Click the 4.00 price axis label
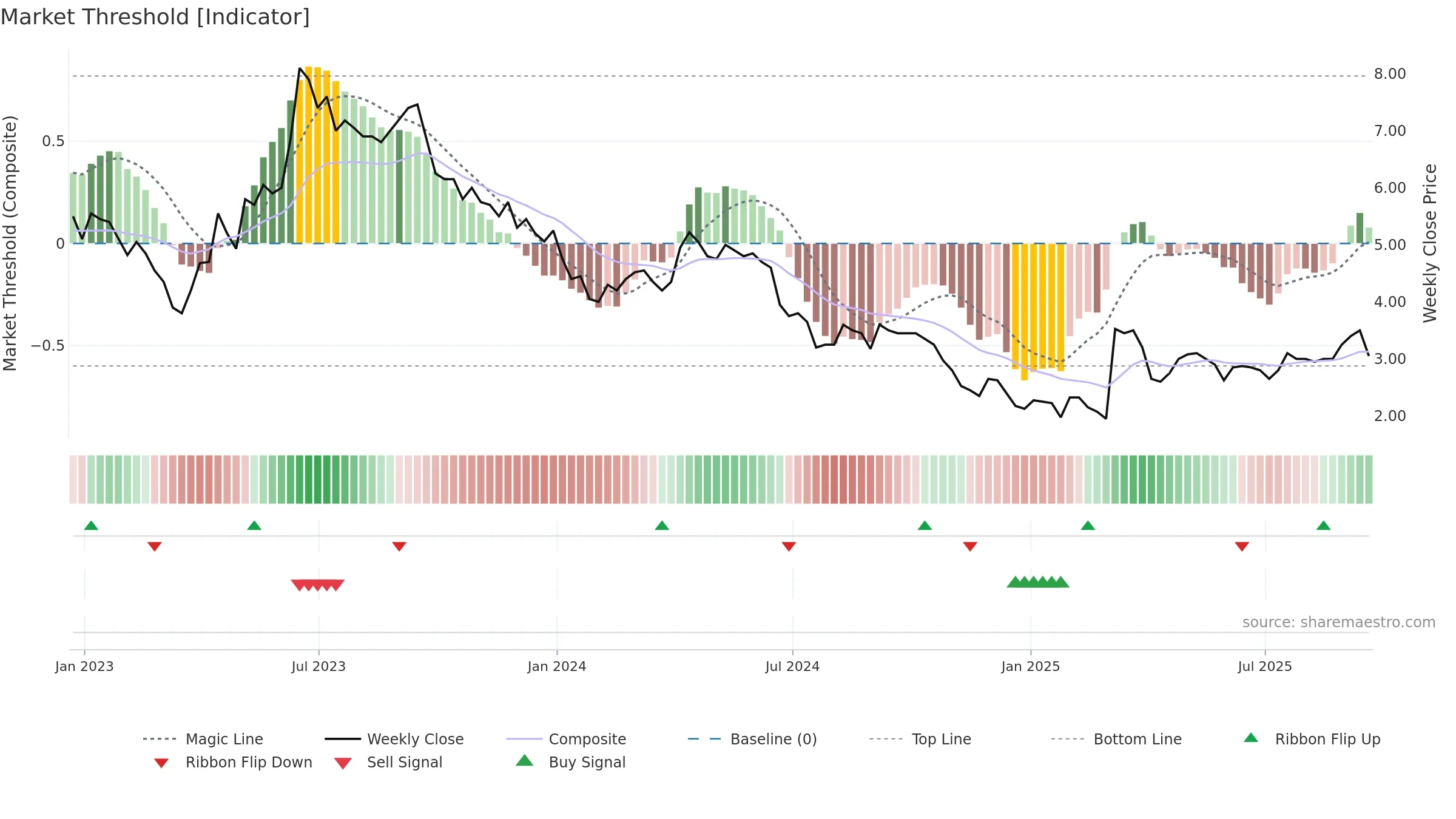Image resolution: width=1456 pixels, height=819 pixels. click(1390, 302)
